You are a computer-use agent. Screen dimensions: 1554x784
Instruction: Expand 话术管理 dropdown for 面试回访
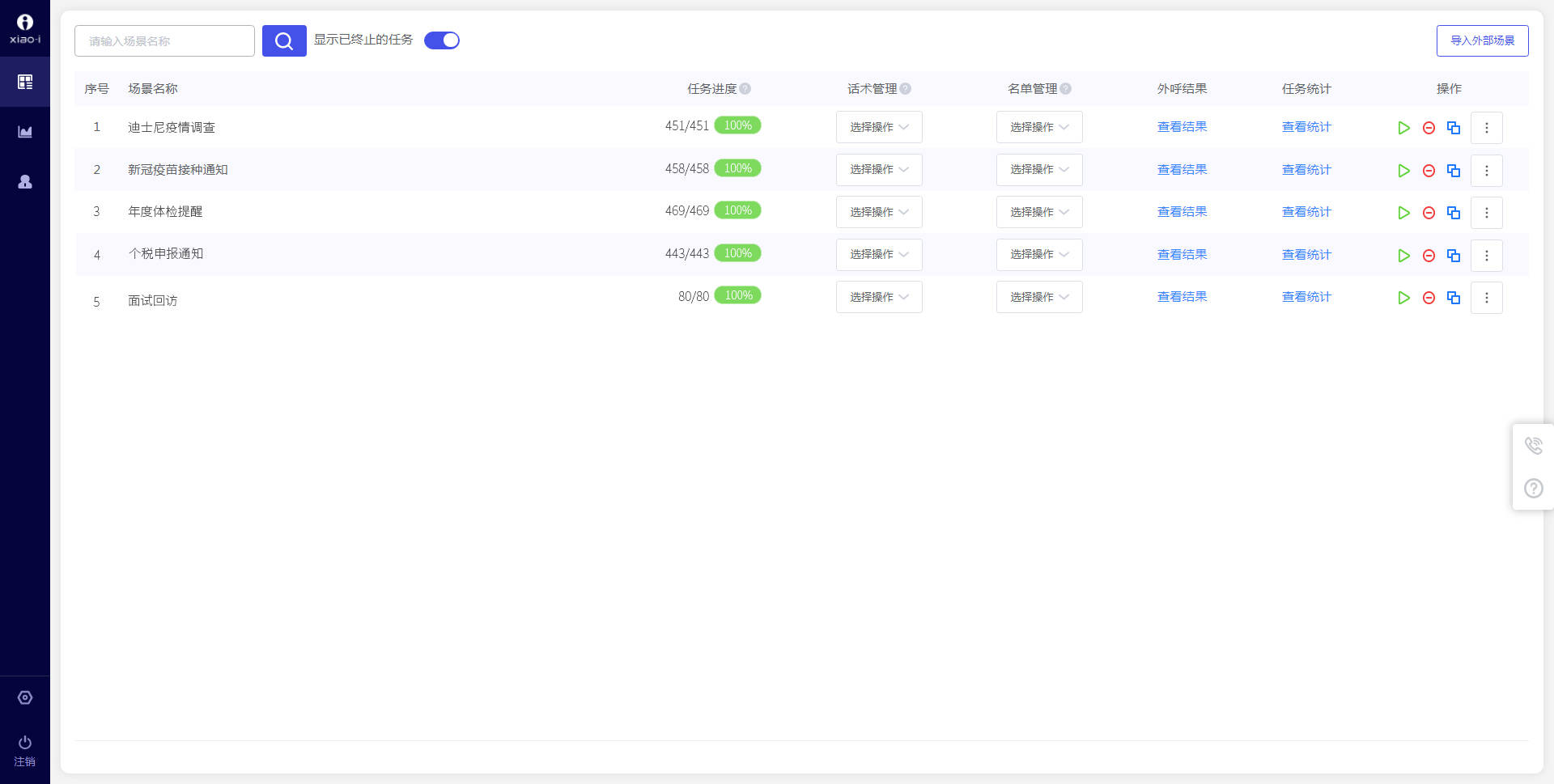[879, 297]
